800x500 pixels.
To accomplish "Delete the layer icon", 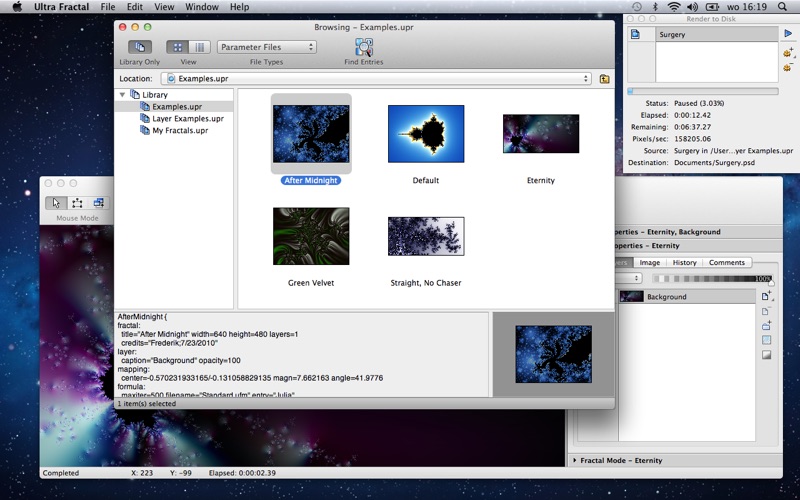I will pyautogui.click(x=766, y=311).
